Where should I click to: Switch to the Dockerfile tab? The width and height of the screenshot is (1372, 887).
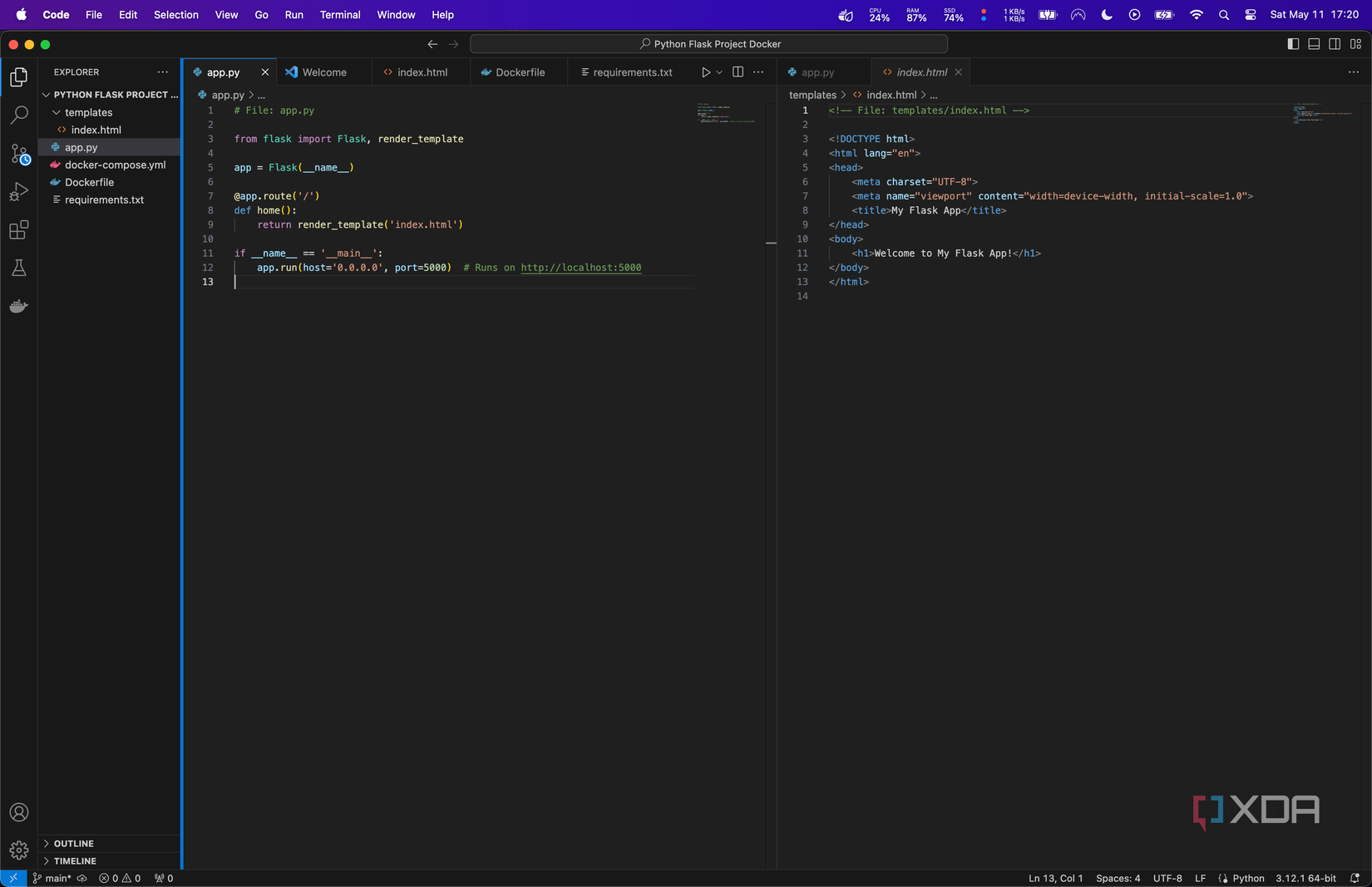point(520,72)
